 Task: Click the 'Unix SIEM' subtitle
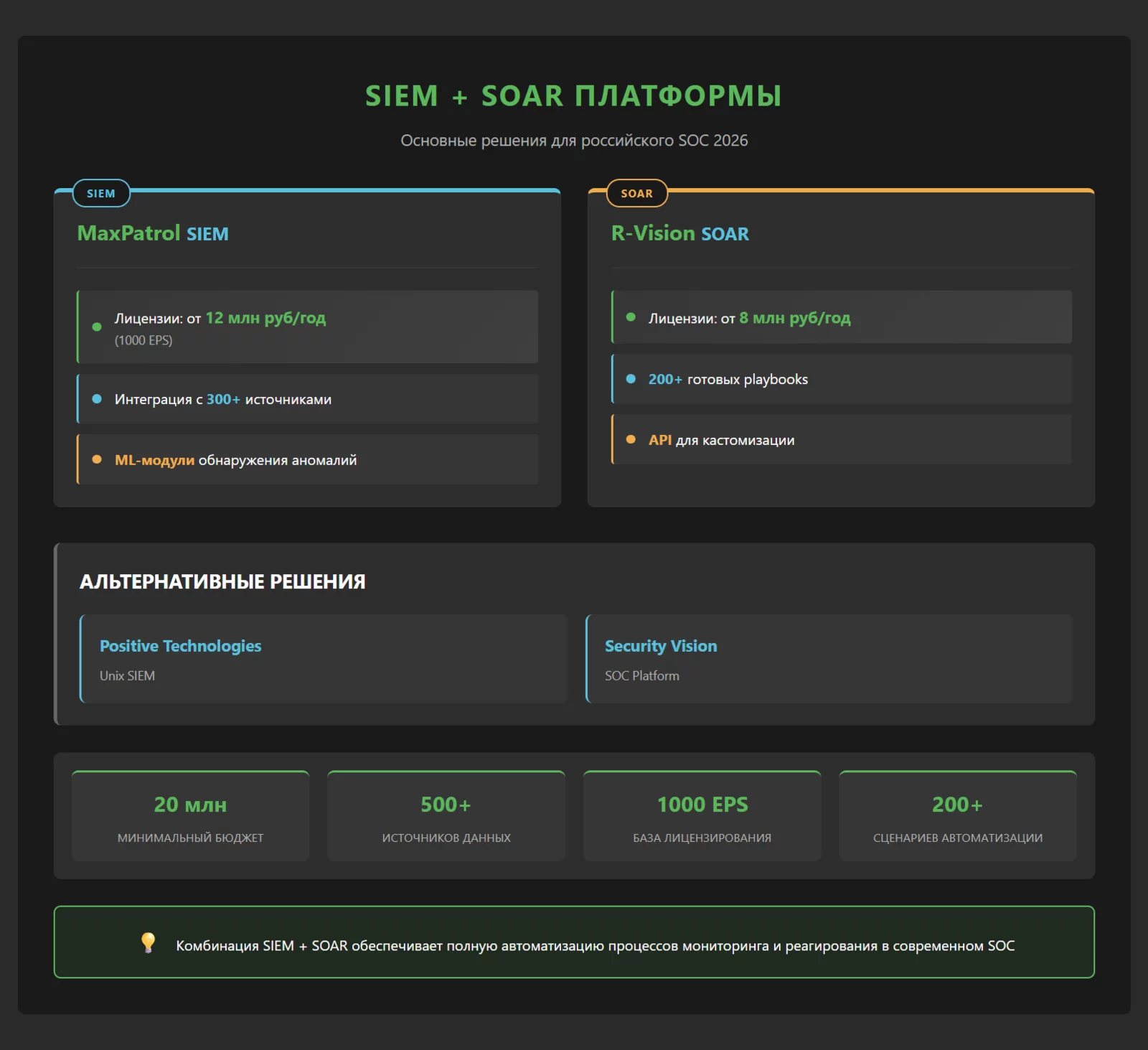(127, 675)
